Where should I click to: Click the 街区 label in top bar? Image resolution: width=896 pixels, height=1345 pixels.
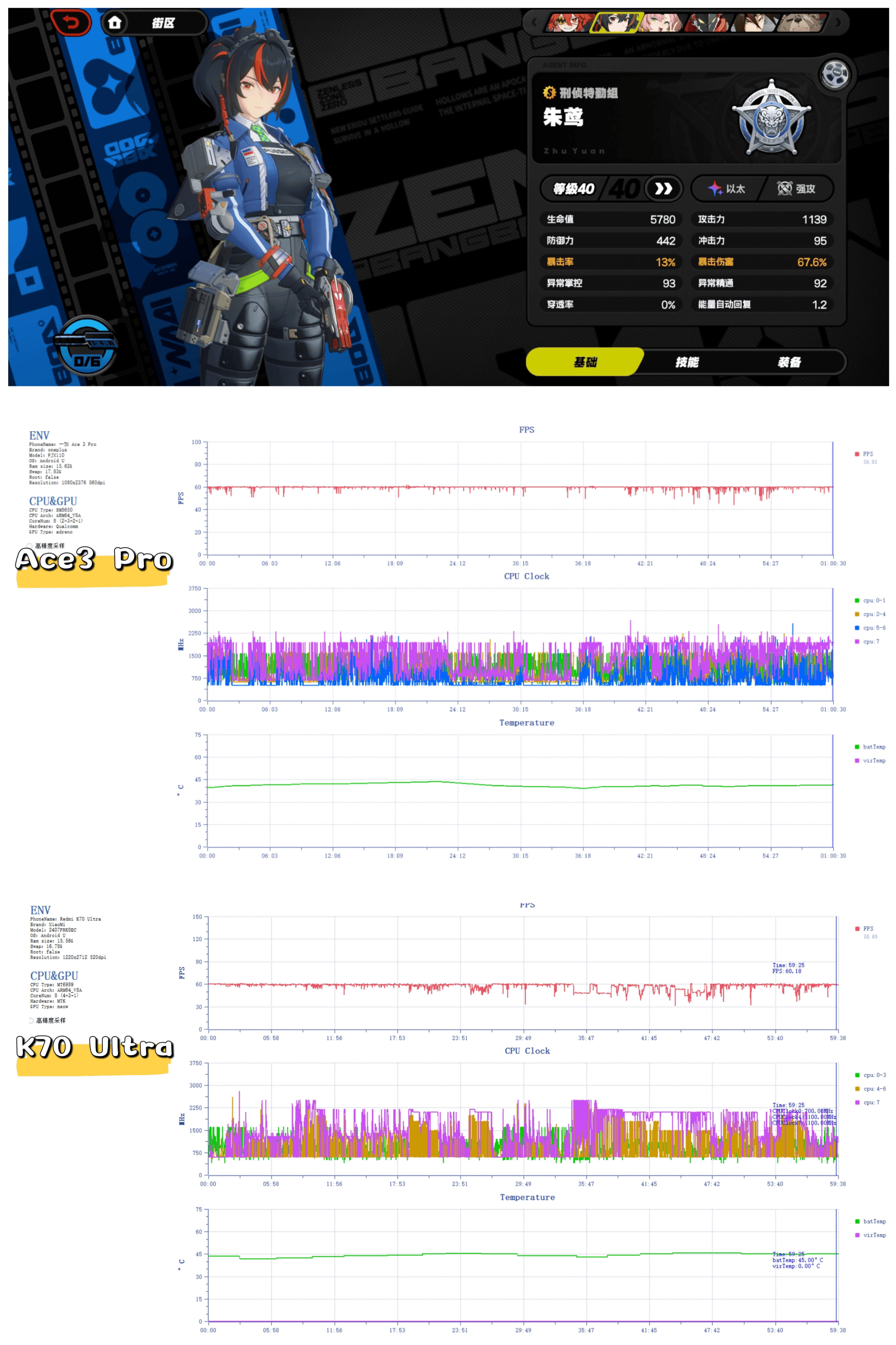tap(163, 23)
